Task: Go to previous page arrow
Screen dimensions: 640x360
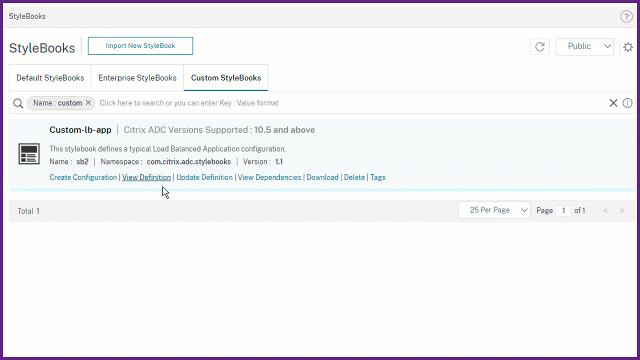Action: click(605, 211)
